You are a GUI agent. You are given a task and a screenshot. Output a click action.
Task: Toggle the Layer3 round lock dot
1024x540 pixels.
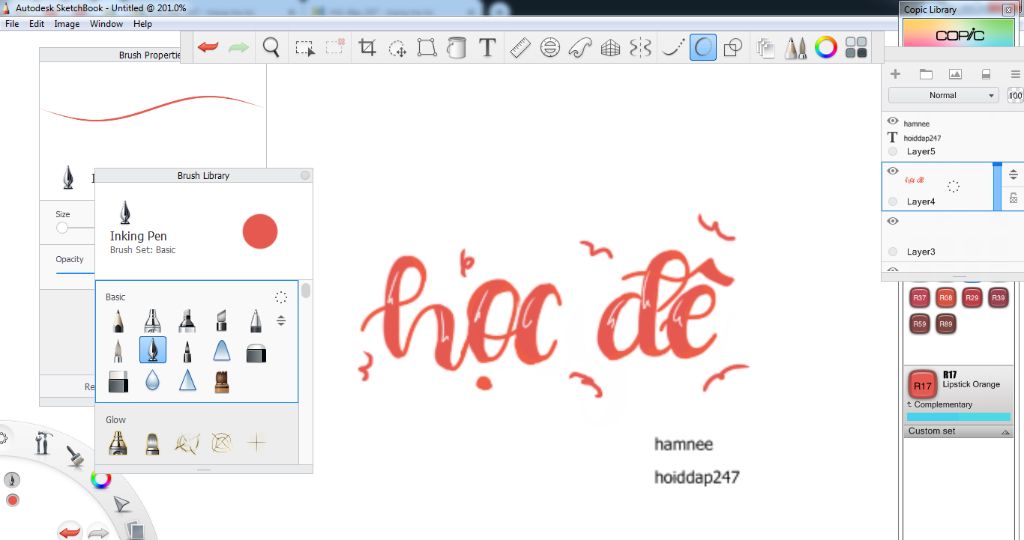coord(893,251)
